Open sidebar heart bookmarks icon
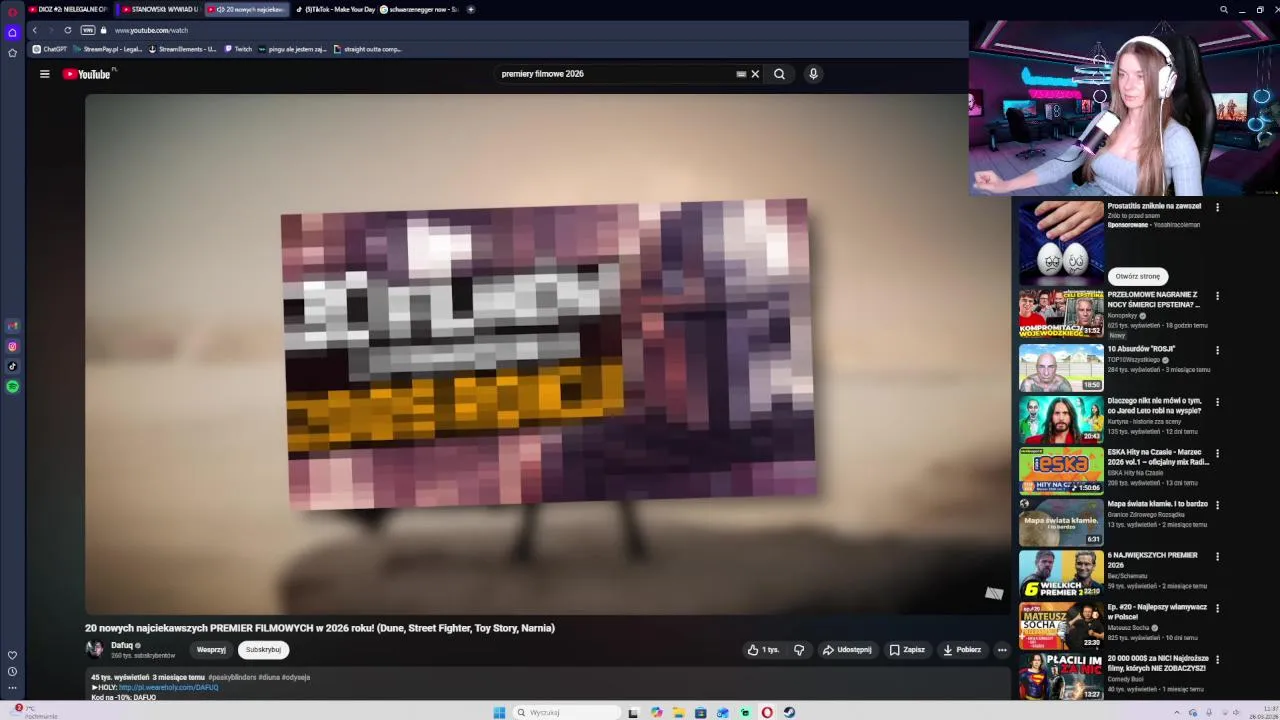Screen dimensions: 1280x720 point(12,656)
